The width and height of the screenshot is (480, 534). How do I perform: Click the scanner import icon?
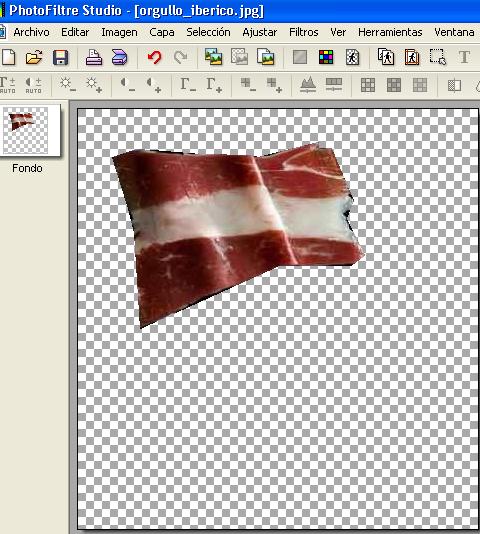coord(120,57)
